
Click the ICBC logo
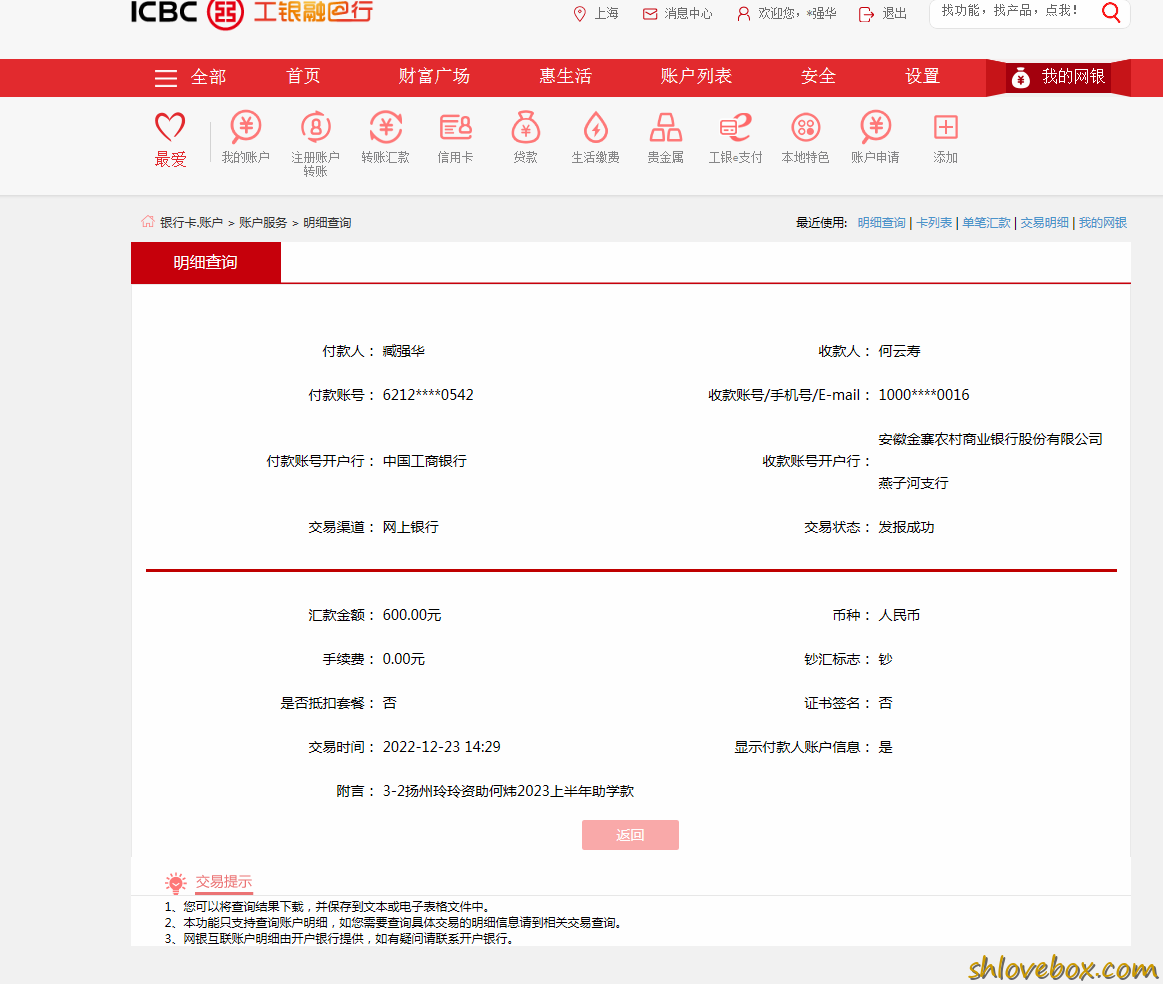pyautogui.click(x=251, y=13)
